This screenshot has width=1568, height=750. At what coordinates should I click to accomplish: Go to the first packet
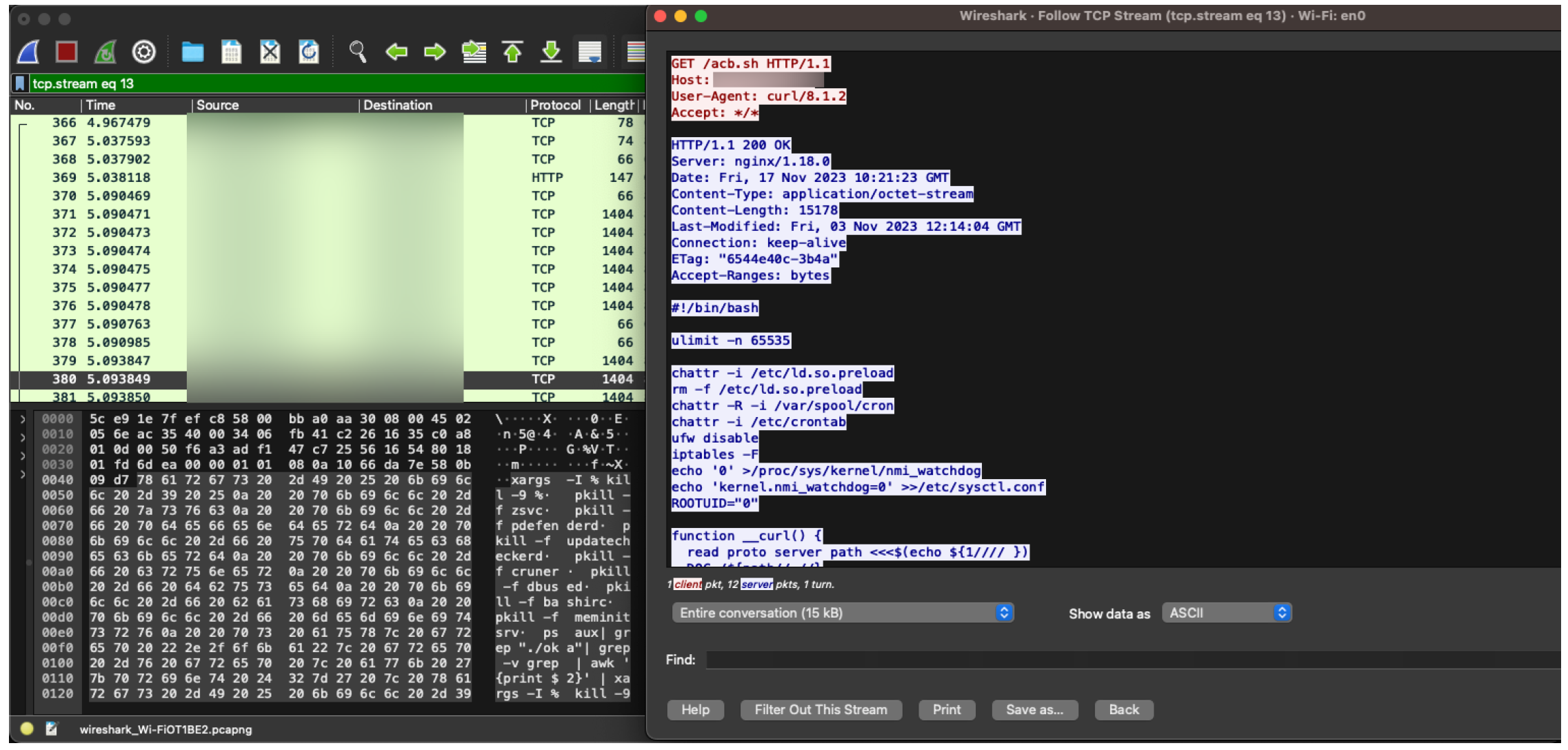pos(512,52)
